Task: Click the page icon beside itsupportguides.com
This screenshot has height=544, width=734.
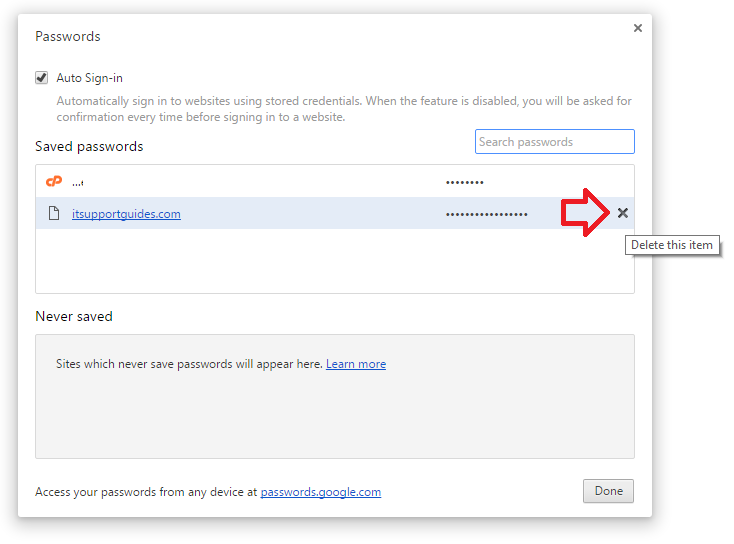Action: click(54, 213)
